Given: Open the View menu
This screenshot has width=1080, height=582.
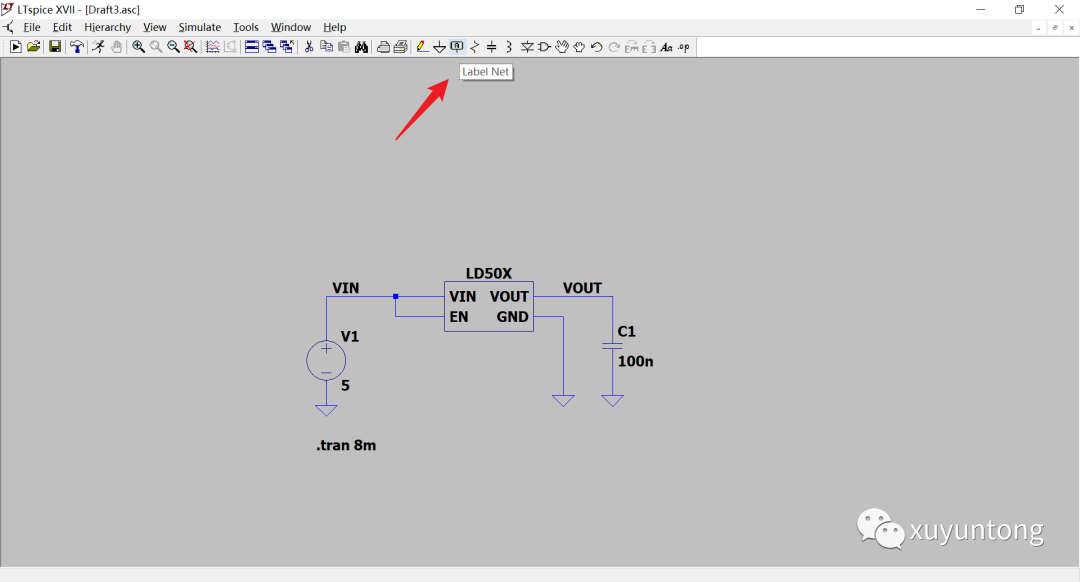Looking at the screenshot, I should 154,27.
